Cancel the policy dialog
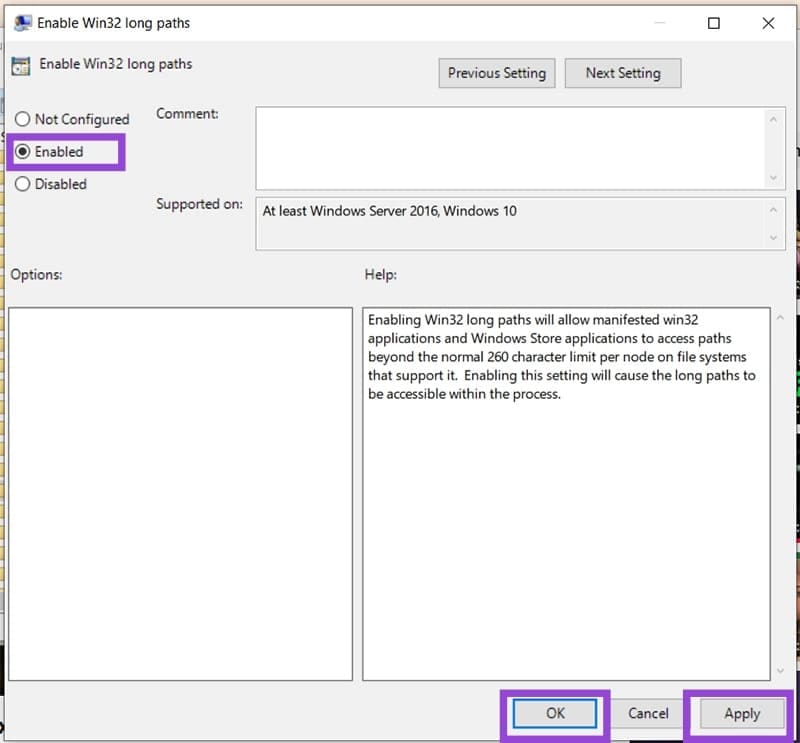This screenshot has width=800, height=743. 647,713
